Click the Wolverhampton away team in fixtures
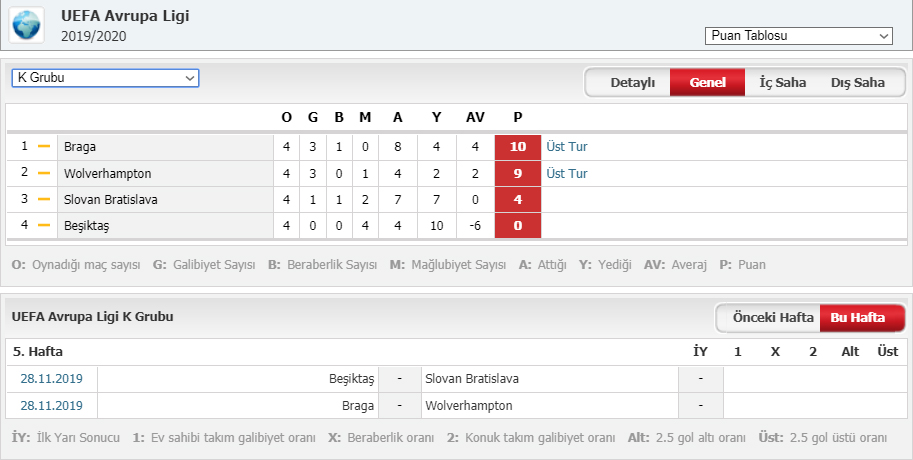Image resolution: width=913 pixels, height=460 pixels. [x=469, y=405]
